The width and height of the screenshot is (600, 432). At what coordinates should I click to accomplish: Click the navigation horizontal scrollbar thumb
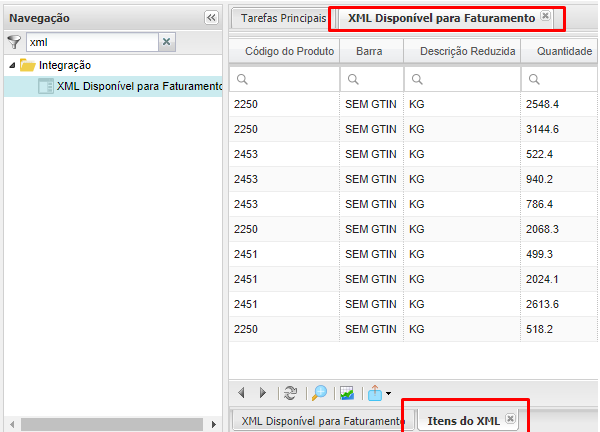[x=112, y=424]
